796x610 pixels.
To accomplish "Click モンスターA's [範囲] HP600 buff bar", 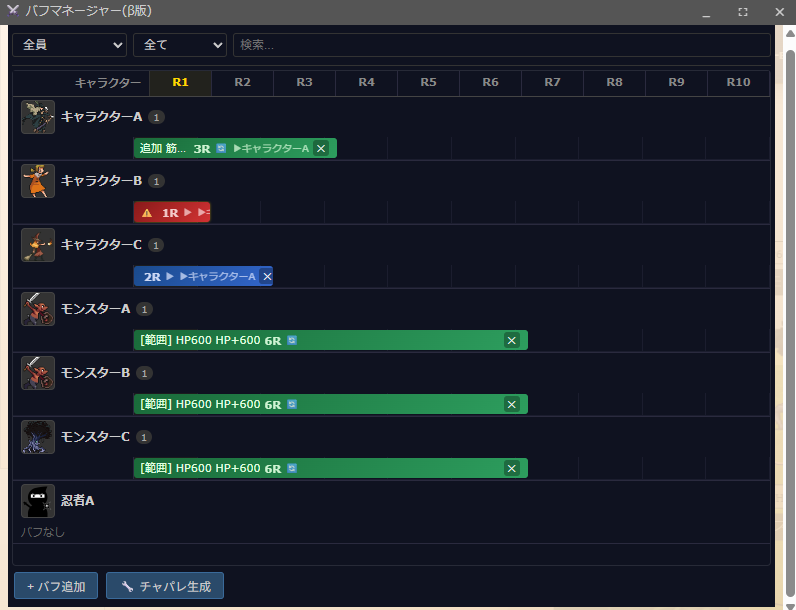I will coord(330,341).
